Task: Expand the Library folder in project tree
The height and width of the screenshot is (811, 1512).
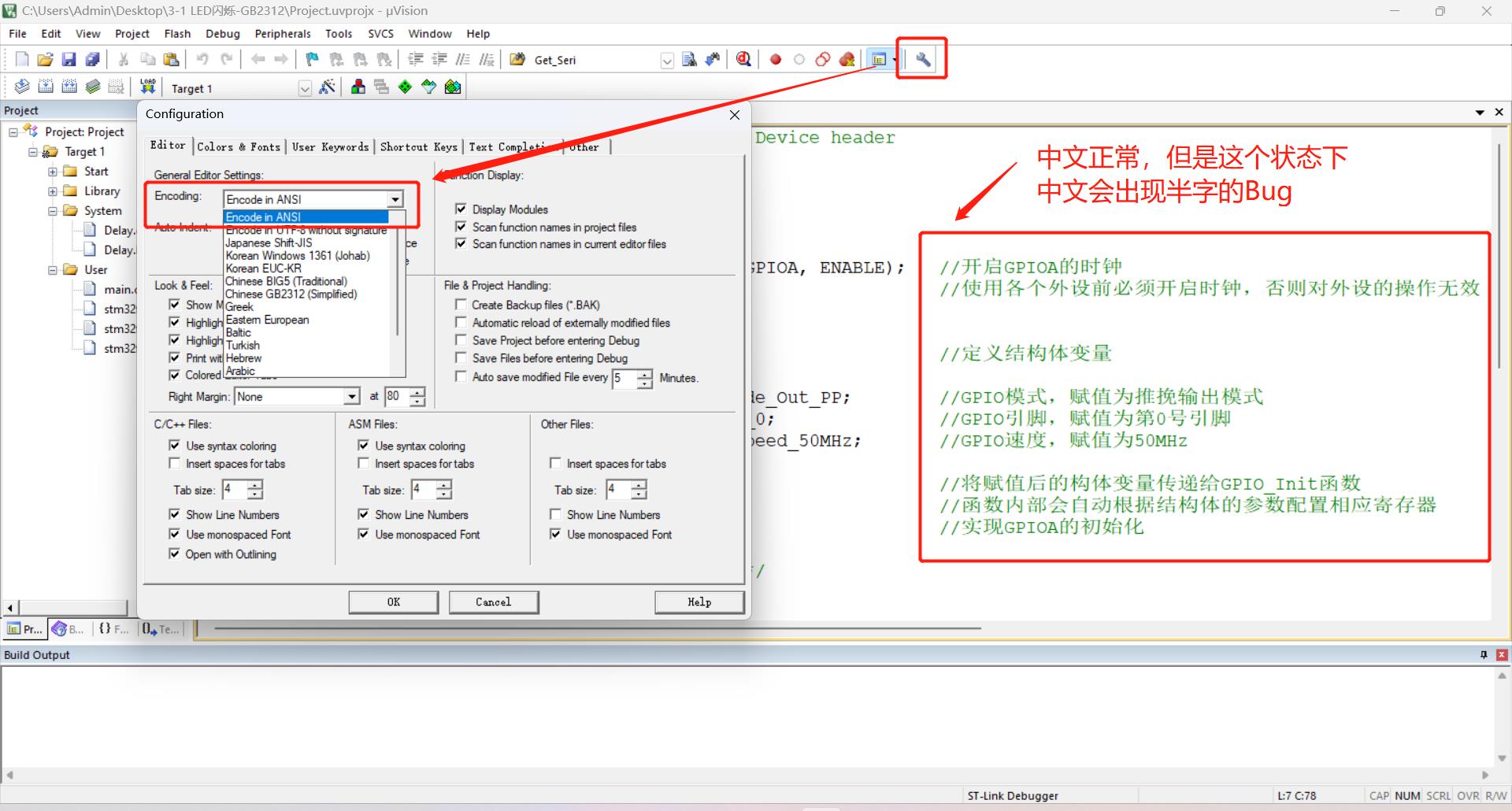Action: click(x=53, y=191)
